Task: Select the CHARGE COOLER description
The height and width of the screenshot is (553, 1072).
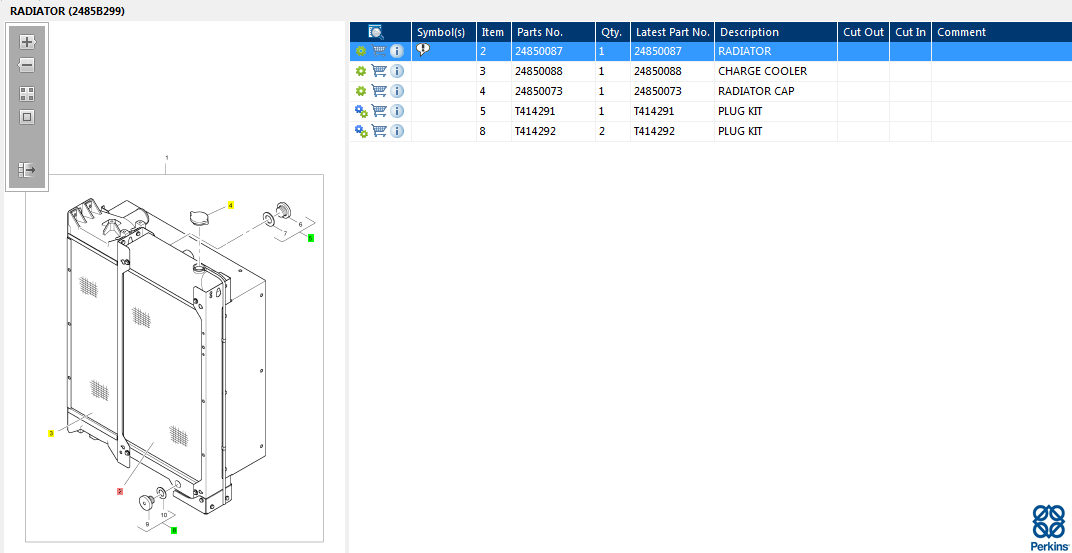Action: (776, 71)
